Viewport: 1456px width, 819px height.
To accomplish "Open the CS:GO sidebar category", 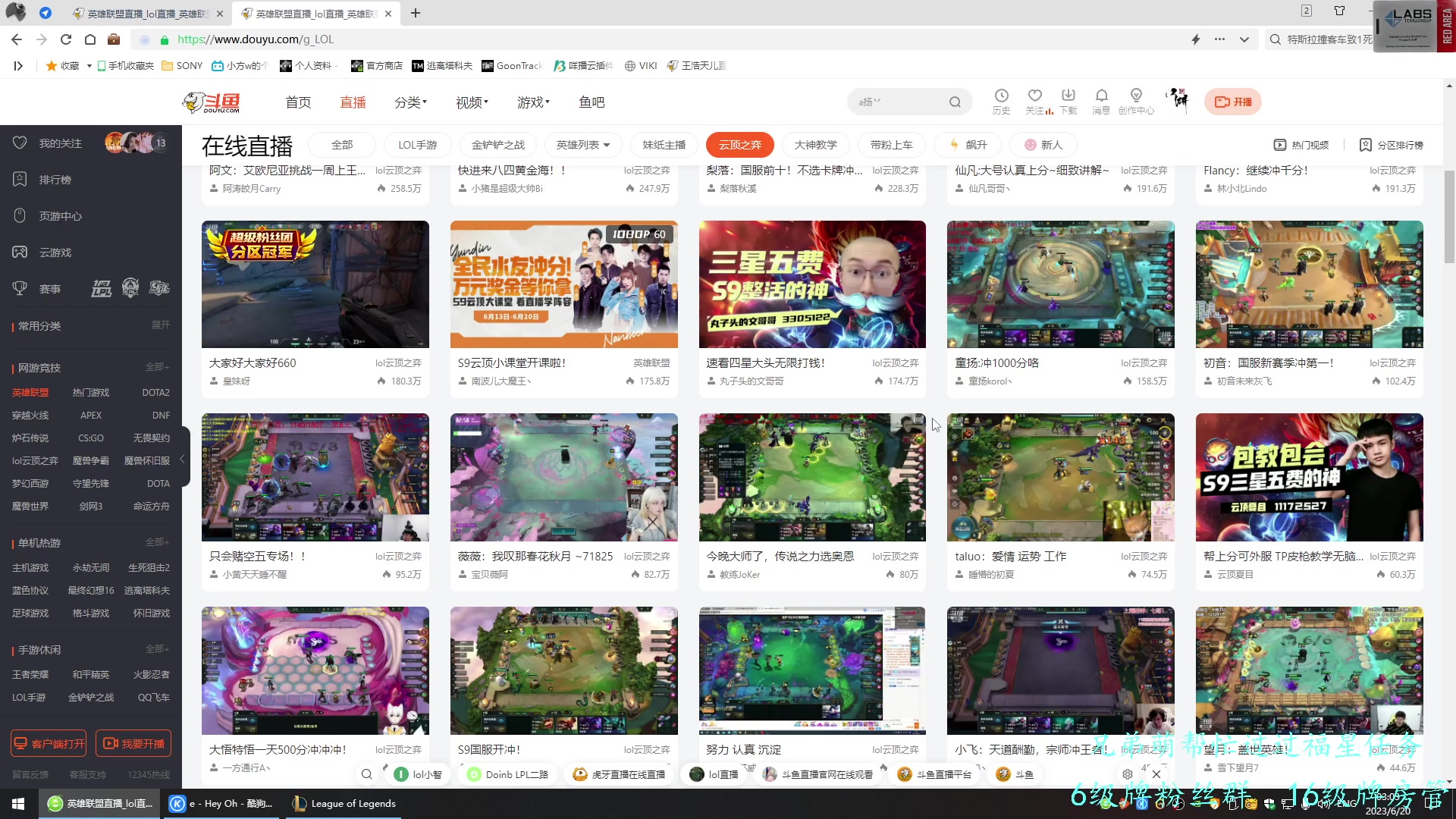I will click(x=91, y=438).
